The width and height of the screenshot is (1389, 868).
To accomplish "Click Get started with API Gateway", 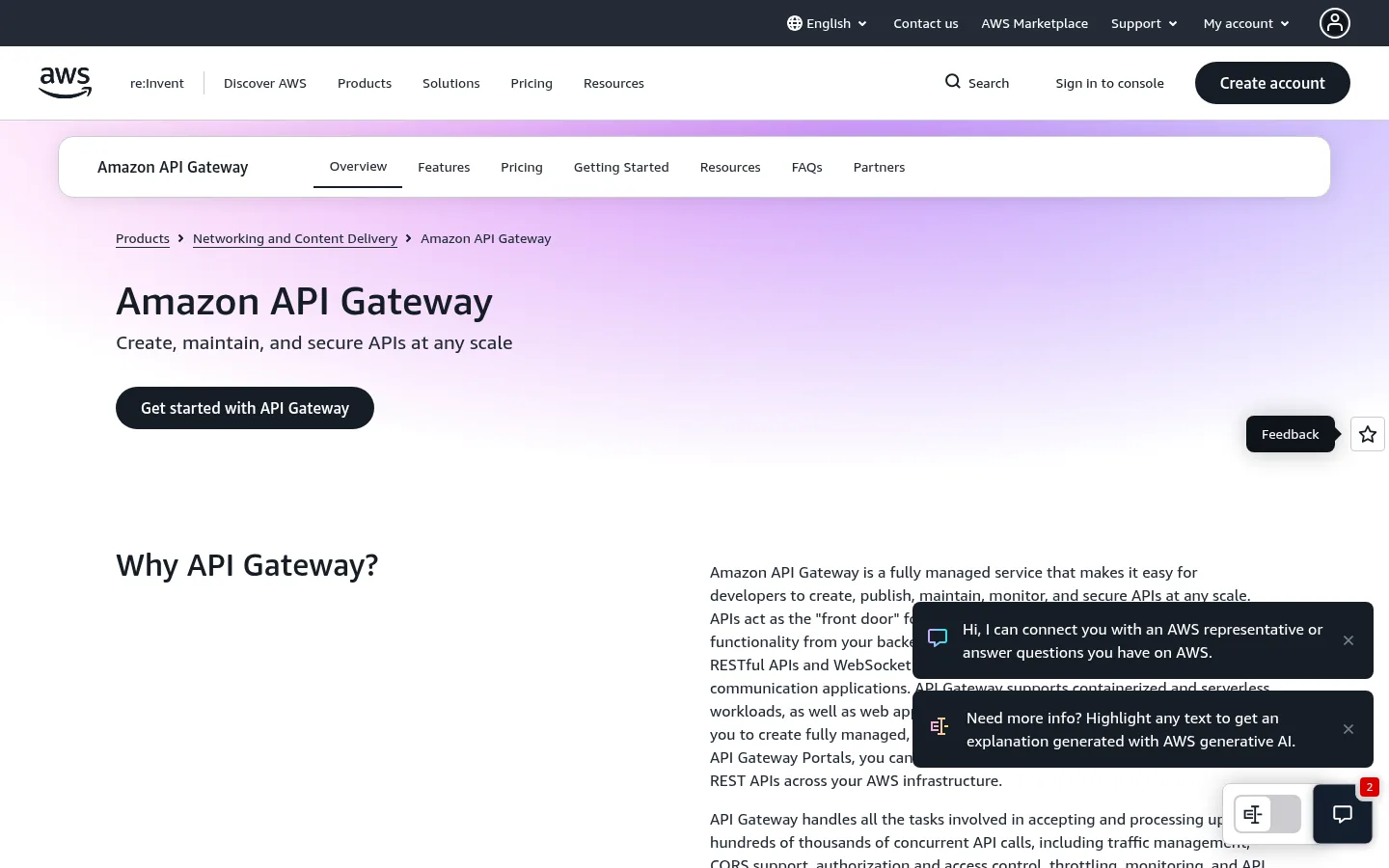I will [x=245, y=408].
